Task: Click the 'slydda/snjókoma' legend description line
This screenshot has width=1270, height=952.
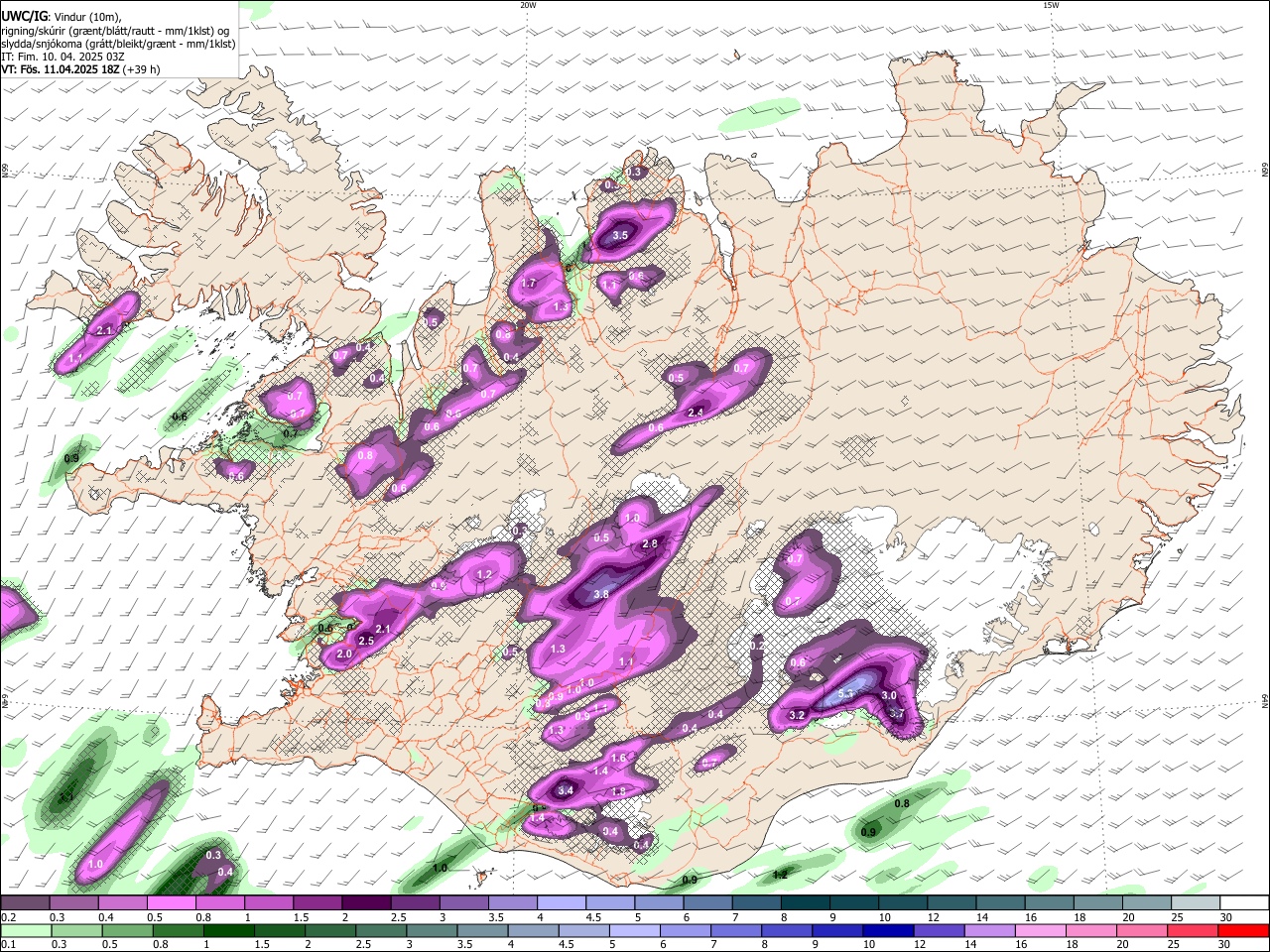Action: point(118,44)
